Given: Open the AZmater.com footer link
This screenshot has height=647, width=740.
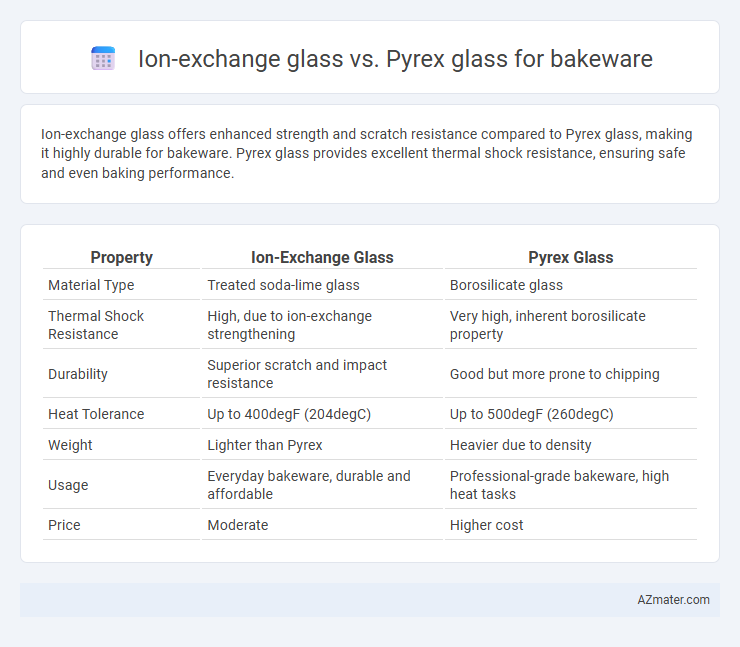Looking at the screenshot, I should pyautogui.click(x=673, y=599).
